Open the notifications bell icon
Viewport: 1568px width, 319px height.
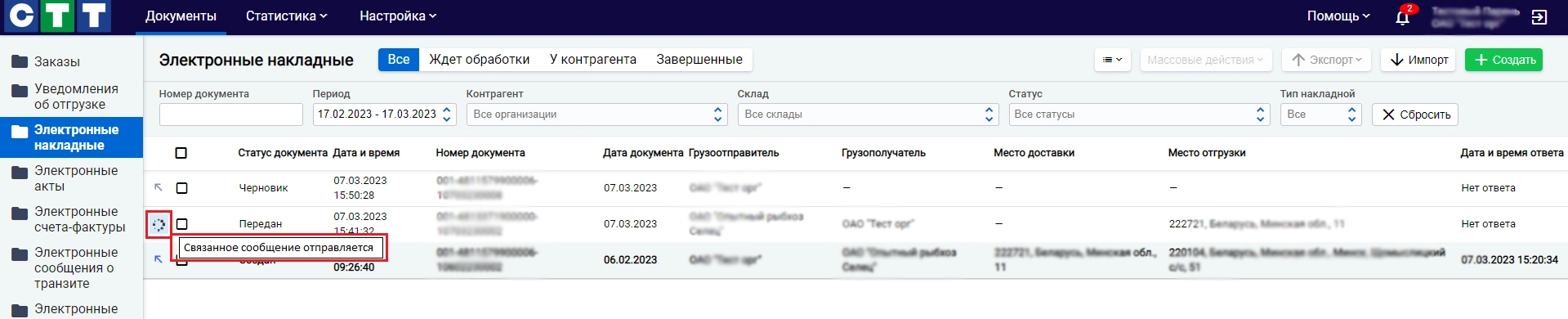pos(1402,16)
